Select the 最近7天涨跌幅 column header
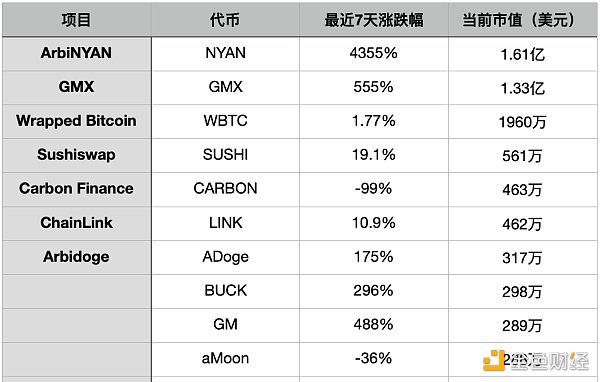 (374, 20)
